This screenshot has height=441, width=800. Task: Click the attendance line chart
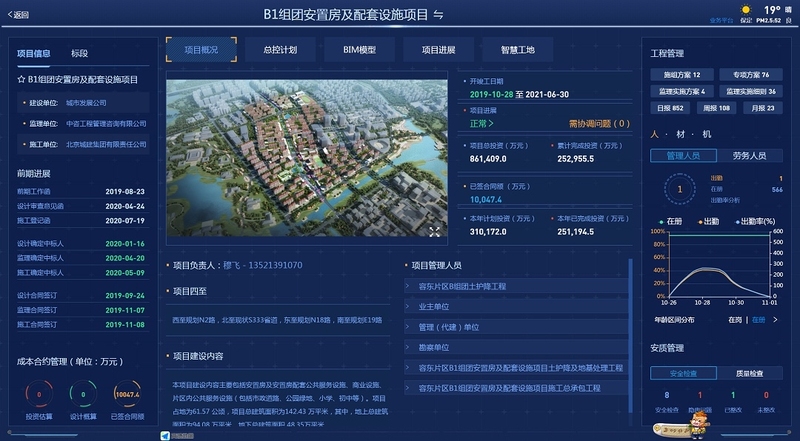[719, 264]
